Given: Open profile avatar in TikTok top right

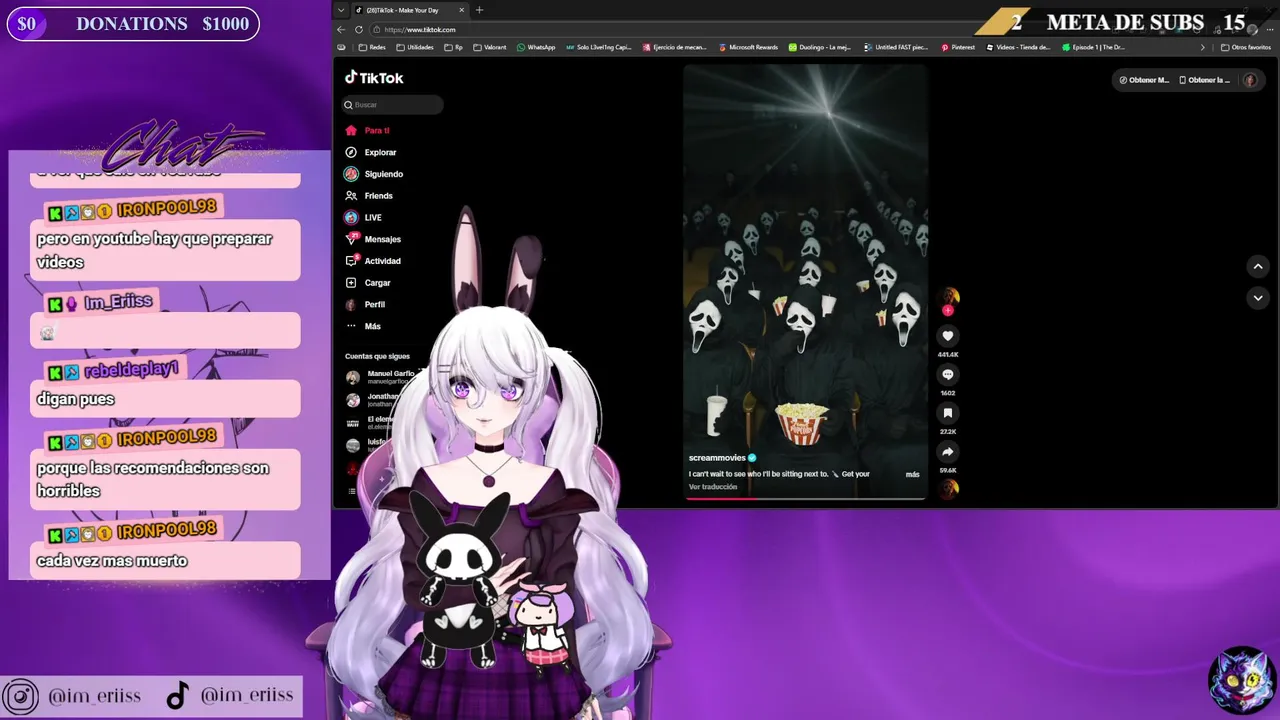Looking at the screenshot, I should tap(1250, 80).
